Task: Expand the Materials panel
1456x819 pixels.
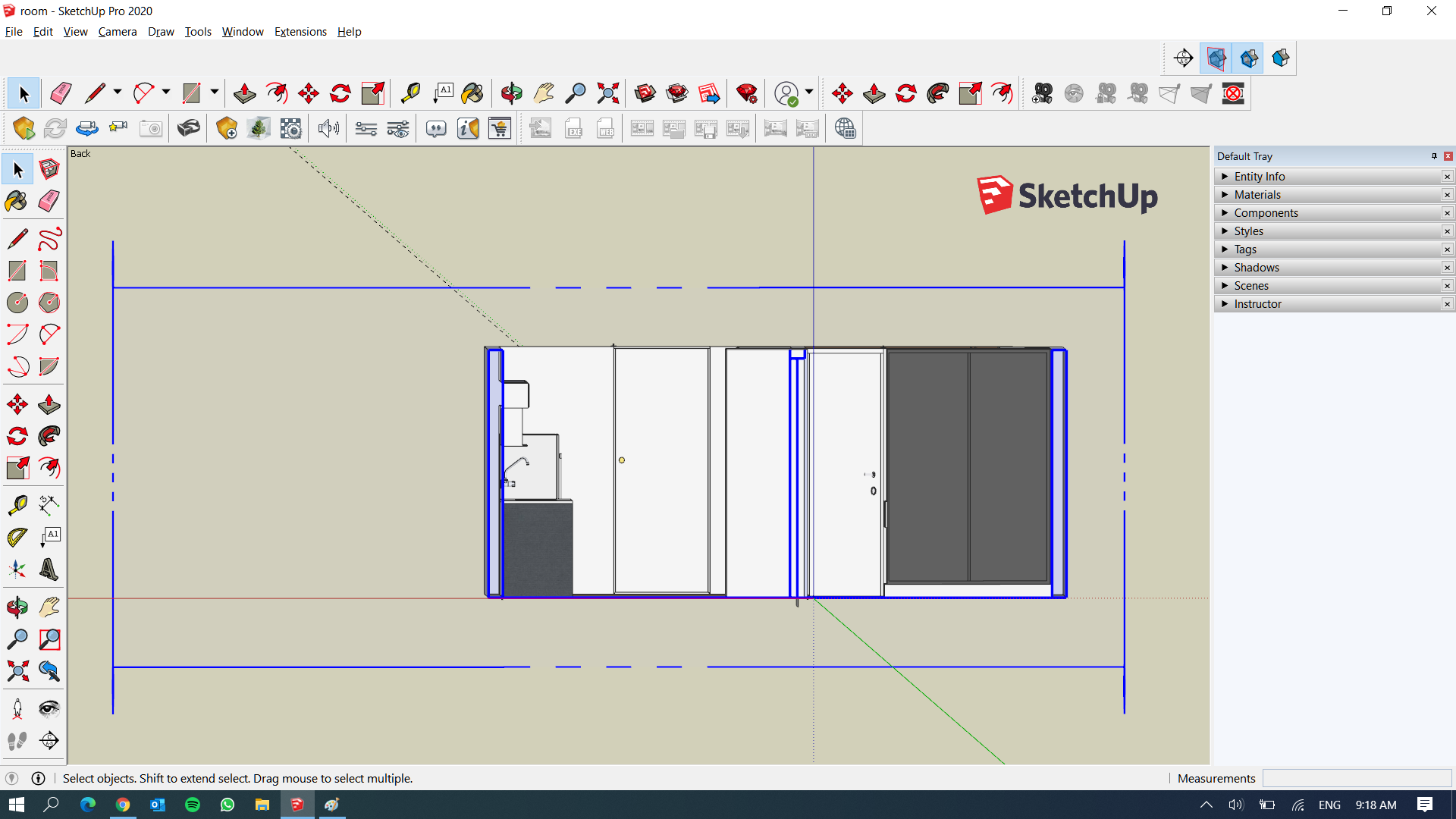Action: [1259, 194]
